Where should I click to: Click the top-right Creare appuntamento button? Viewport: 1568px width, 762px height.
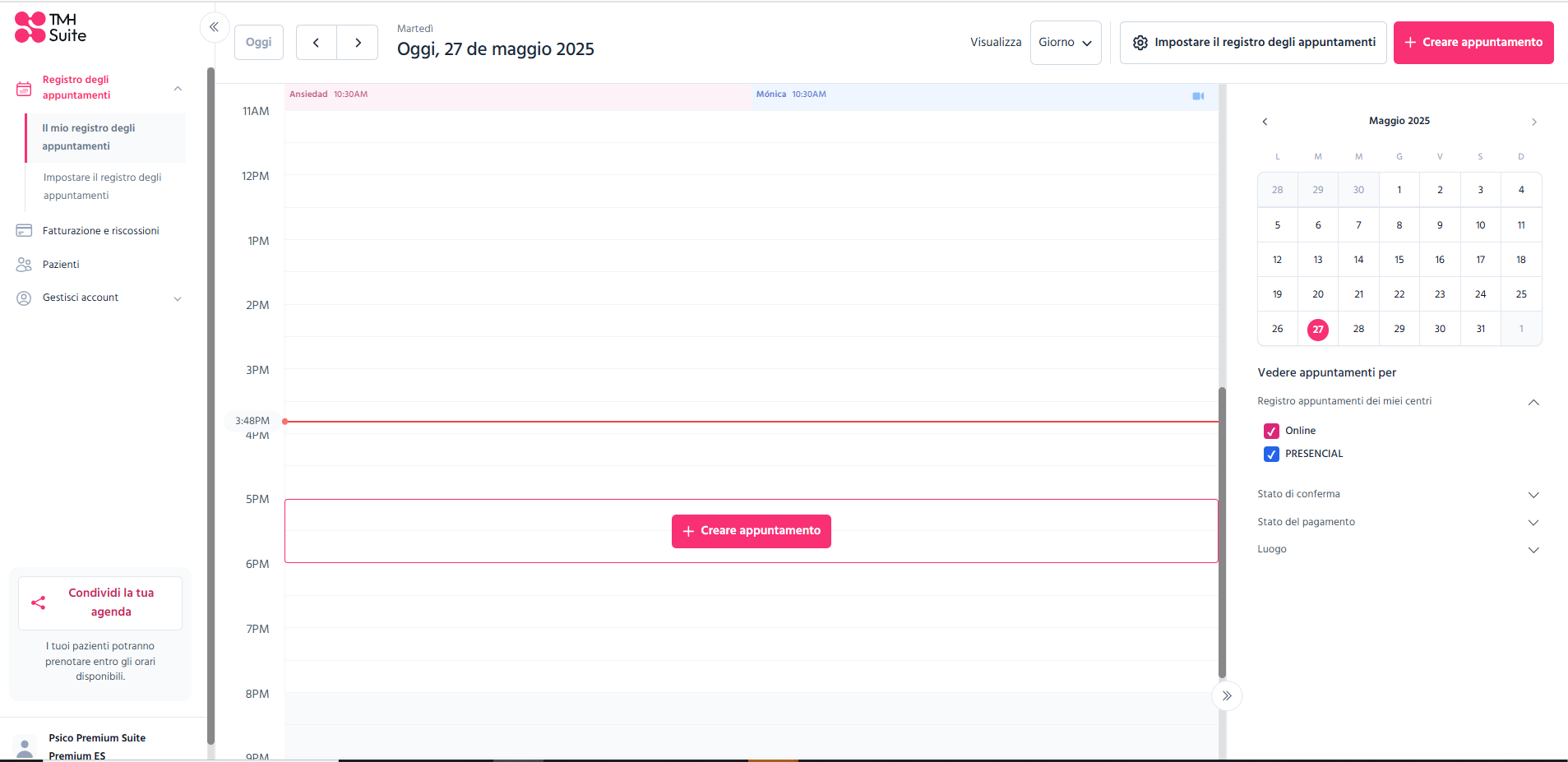point(1473,43)
